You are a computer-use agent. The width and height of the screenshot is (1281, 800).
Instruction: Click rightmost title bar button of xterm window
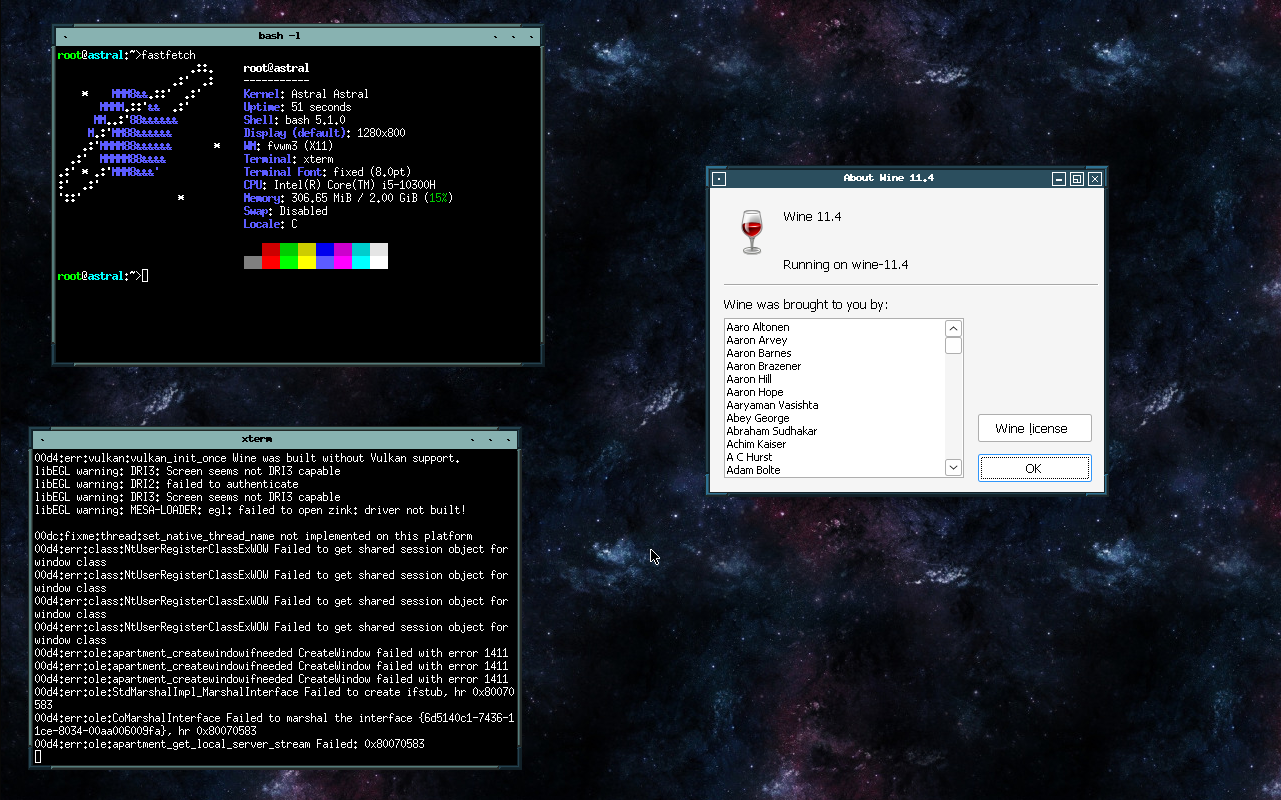(x=508, y=439)
